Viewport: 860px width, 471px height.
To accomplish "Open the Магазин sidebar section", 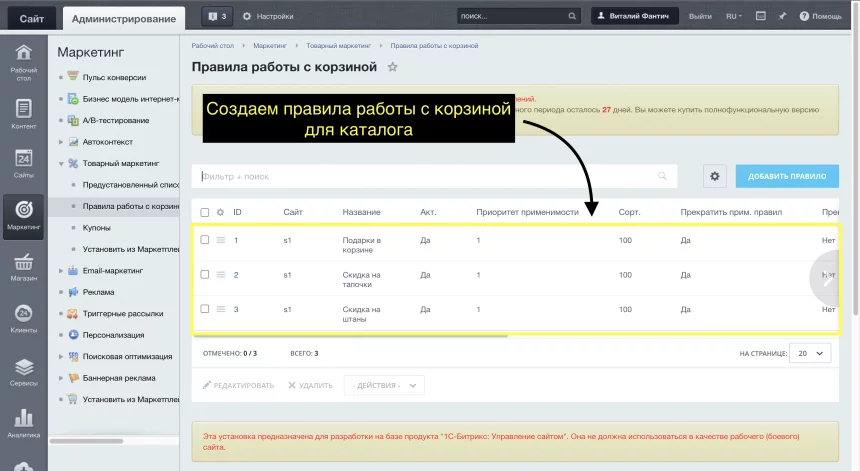I will pos(23,268).
